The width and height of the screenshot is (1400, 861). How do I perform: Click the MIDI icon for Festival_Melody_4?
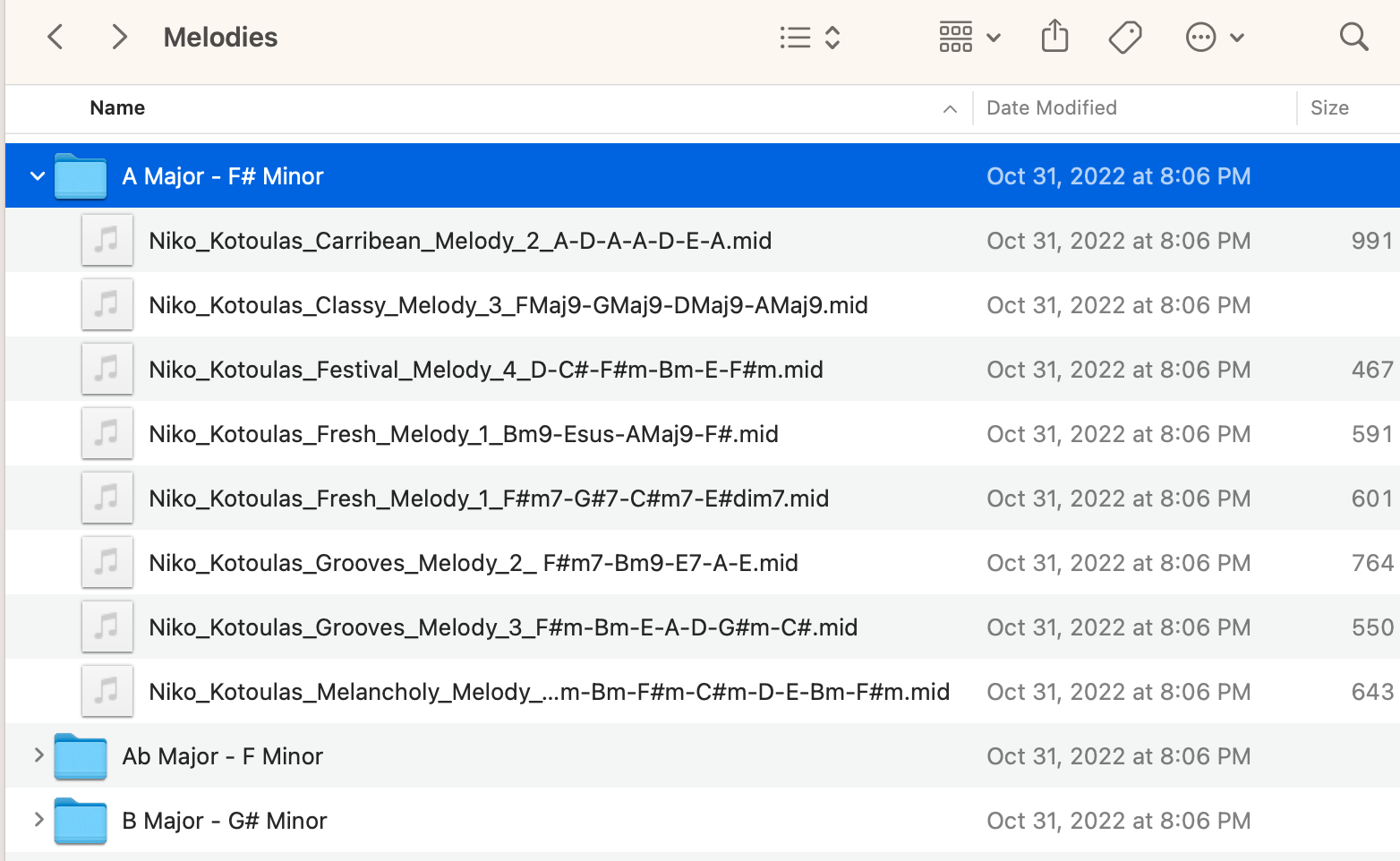(107, 369)
